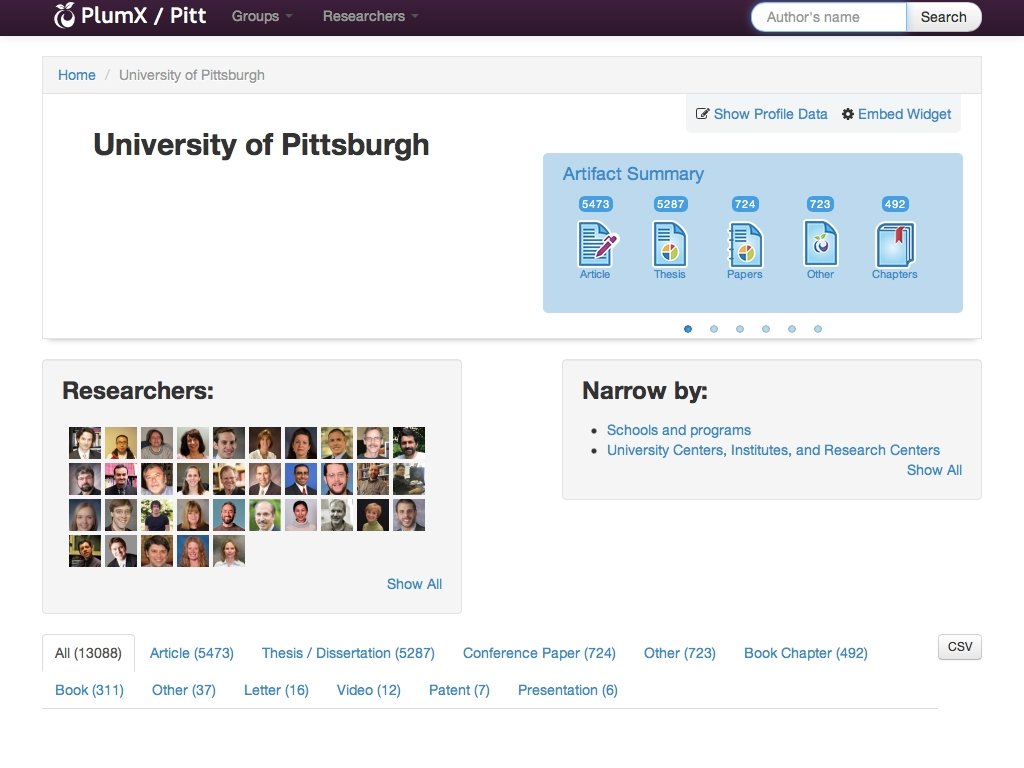Viewport: 1024px width, 768px height.
Task: Select the Other (37) tab
Action: pos(184,690)
